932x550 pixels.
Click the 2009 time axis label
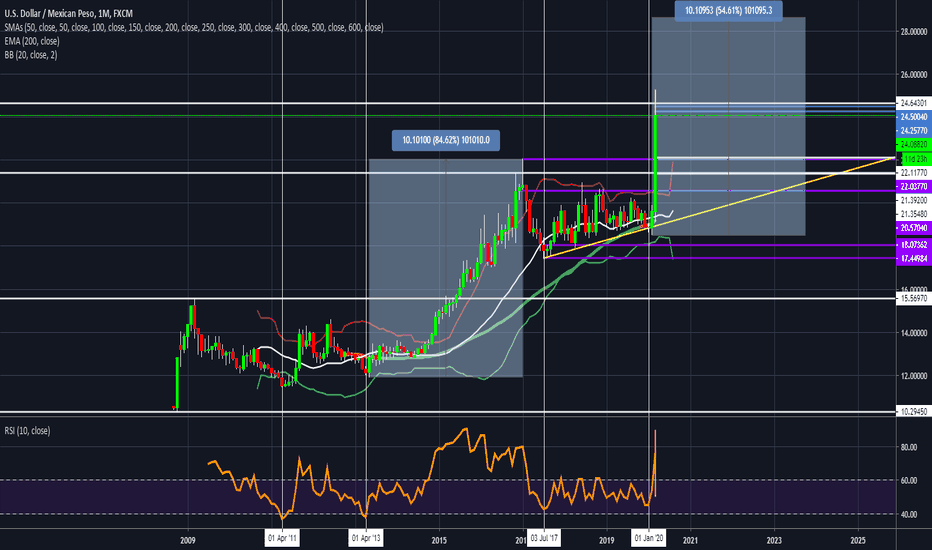188,540
